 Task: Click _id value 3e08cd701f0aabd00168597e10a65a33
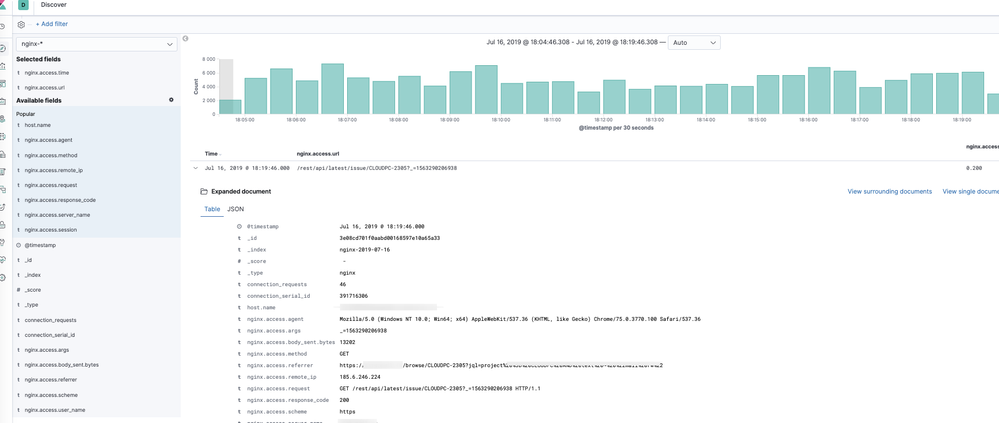tap(390, 238)
